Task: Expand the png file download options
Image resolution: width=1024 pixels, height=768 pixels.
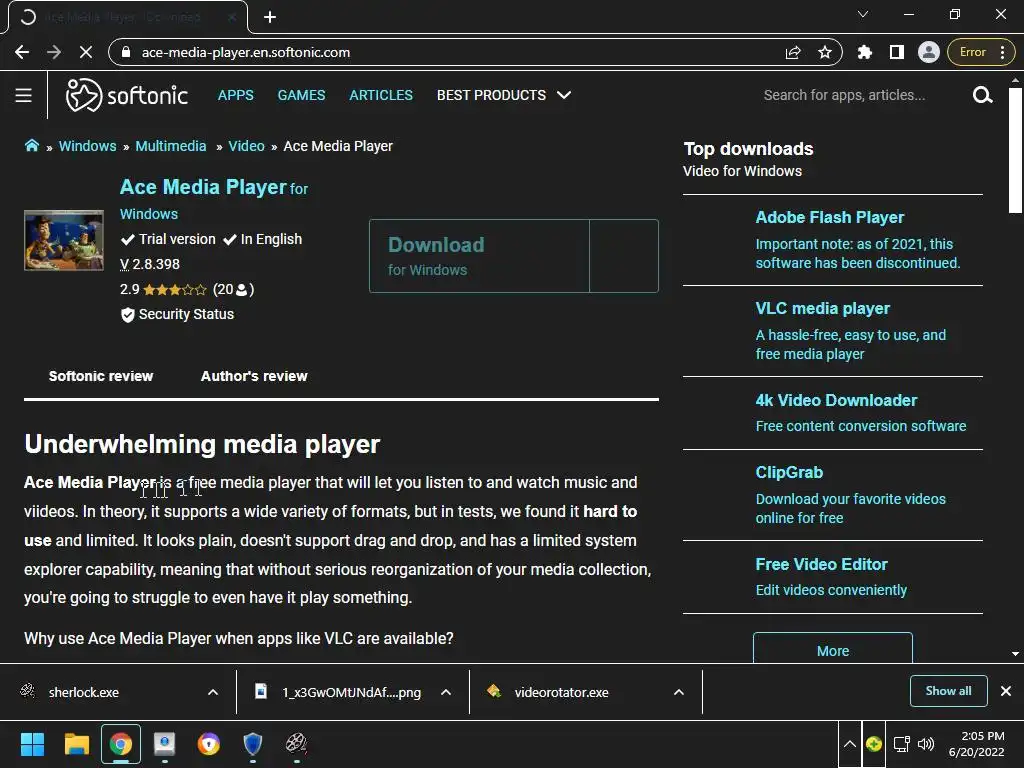Action: pos(446,692)
